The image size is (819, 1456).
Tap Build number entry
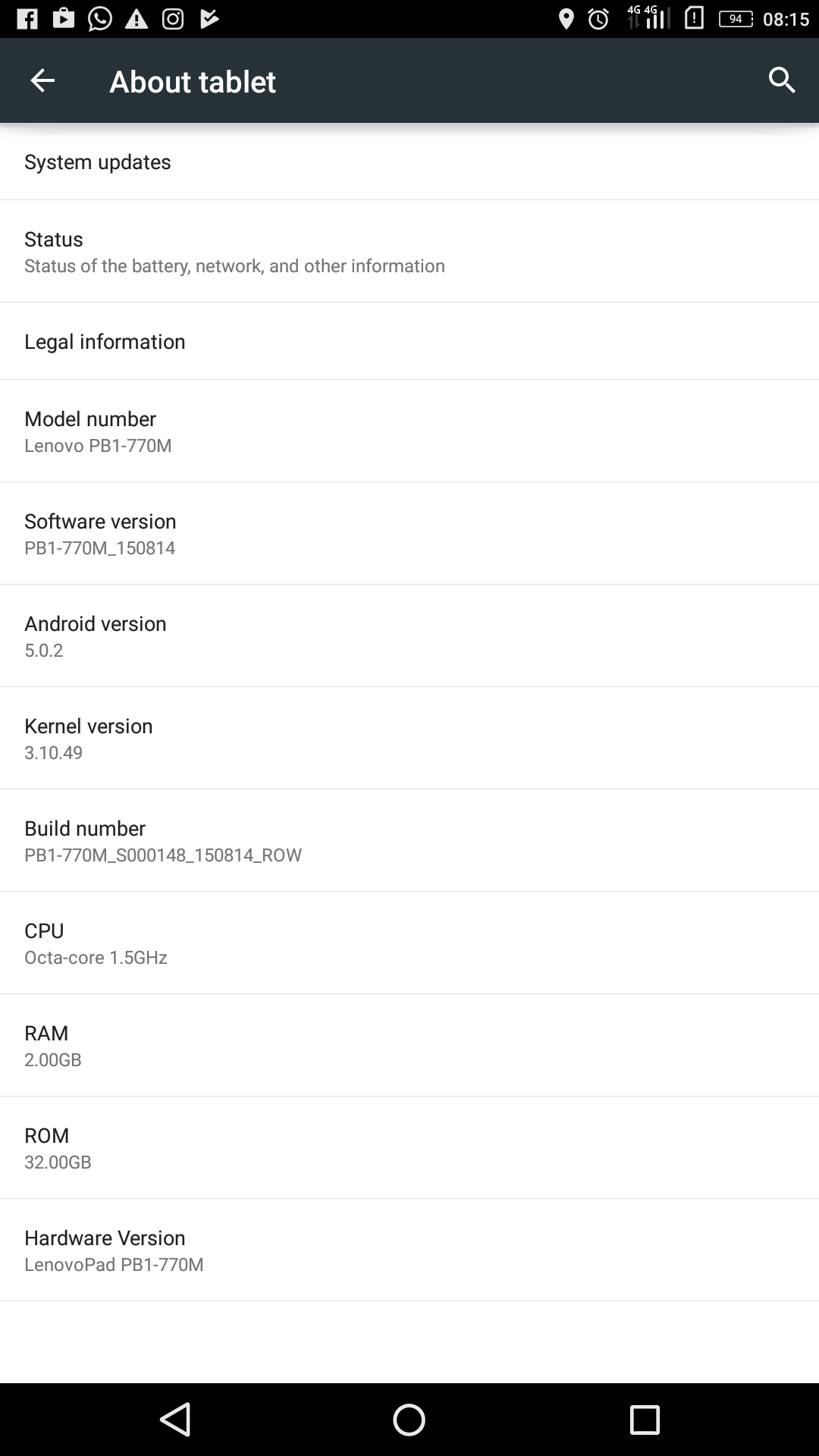point(409,840)
